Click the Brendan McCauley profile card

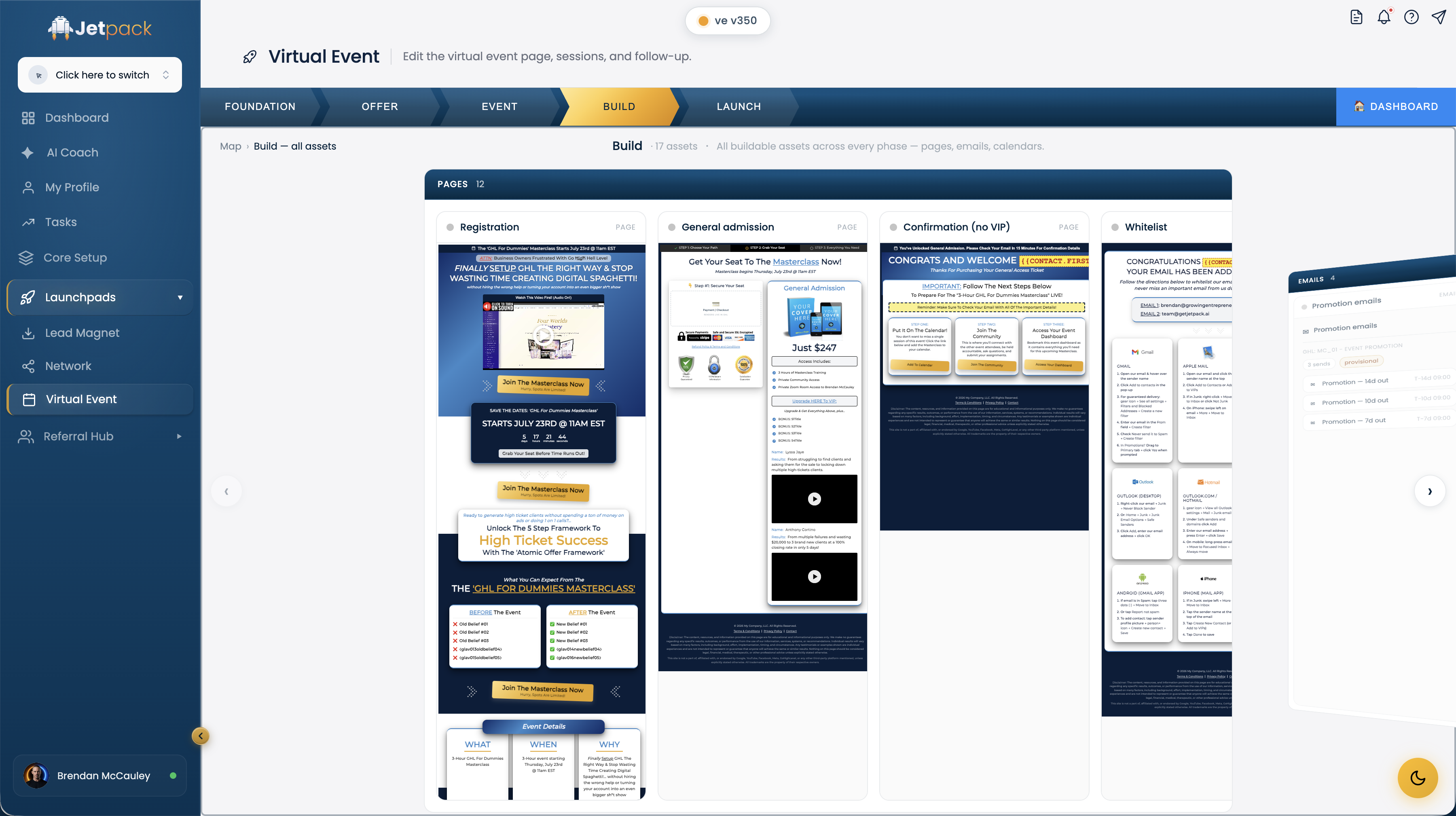[100, 776]
